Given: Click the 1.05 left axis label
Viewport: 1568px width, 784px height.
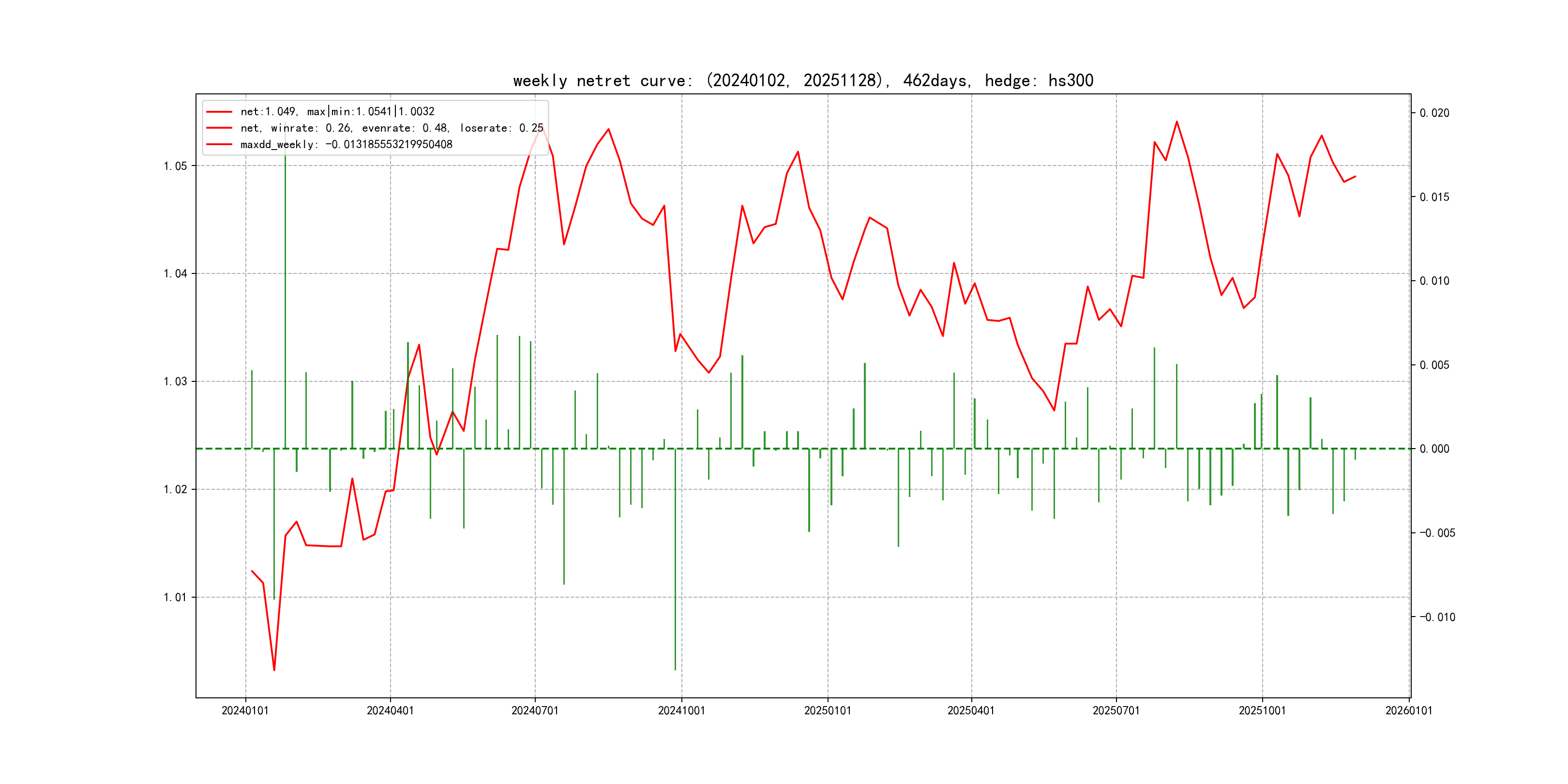Looking at the screenshot, I should [x=175, y=166].
